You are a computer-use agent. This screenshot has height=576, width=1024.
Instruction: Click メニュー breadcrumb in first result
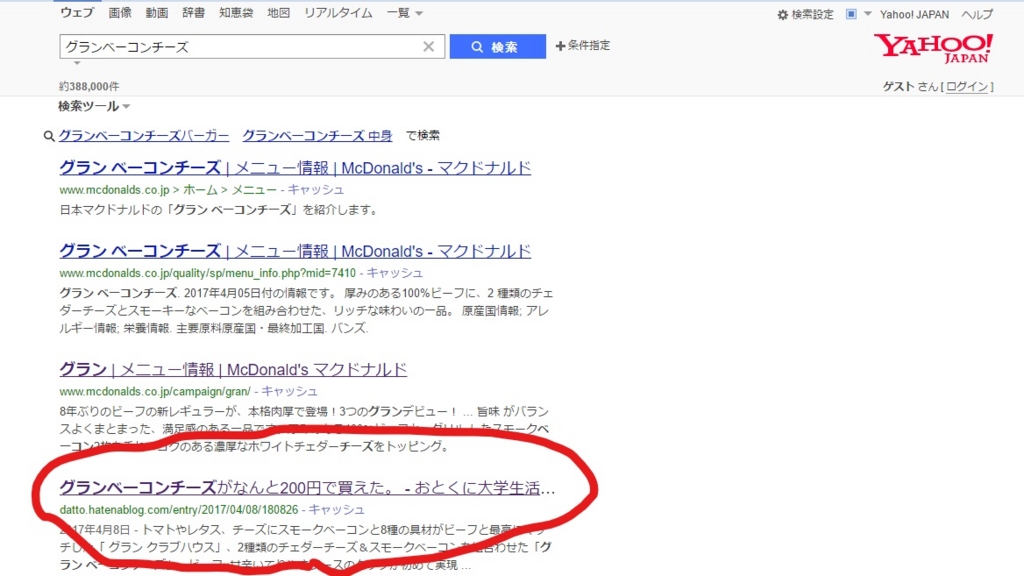pos(254,189)
